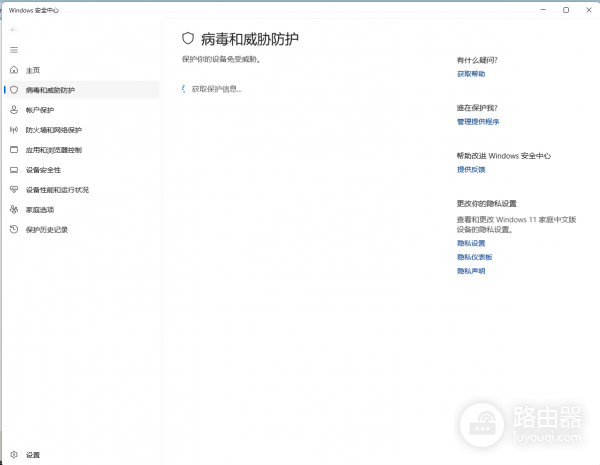Click the heart icon for device health

(x=14, y=189)
